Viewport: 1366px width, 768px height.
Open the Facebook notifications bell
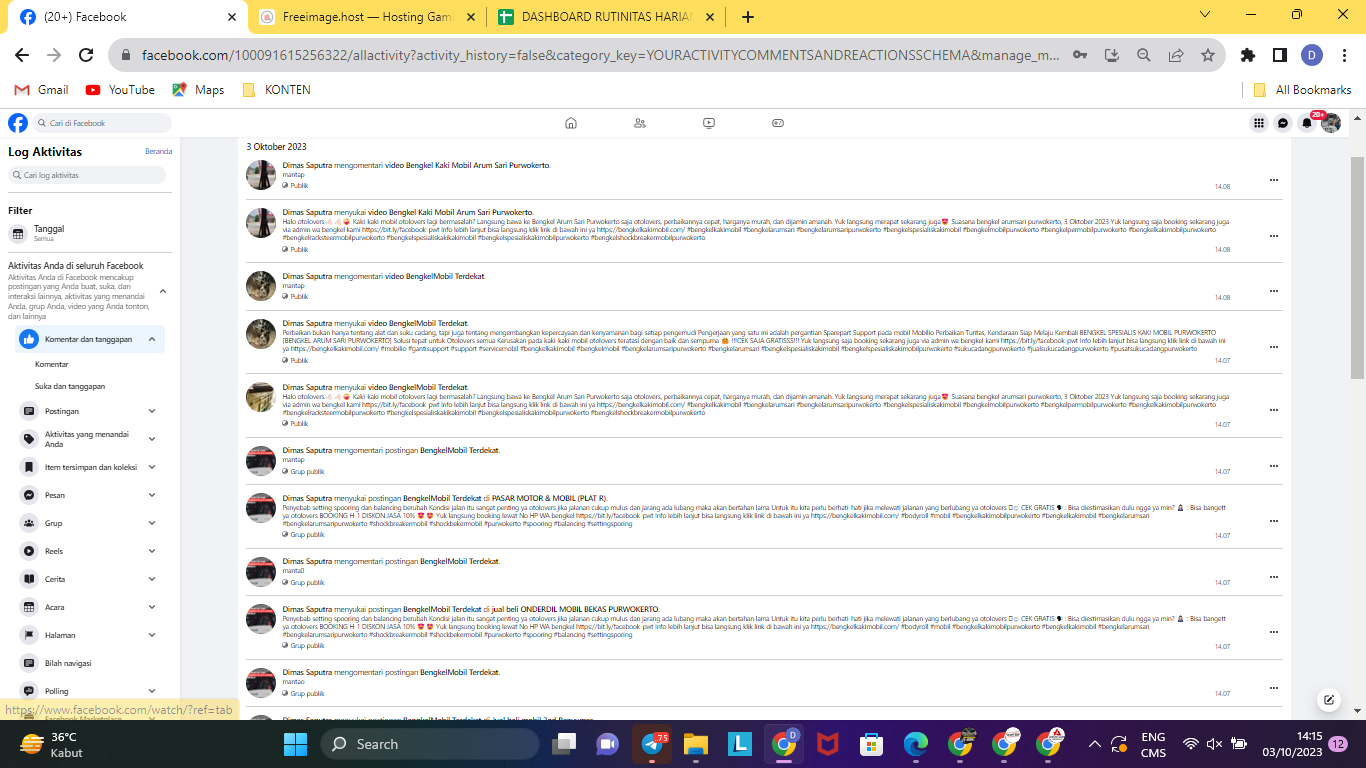click(x=1307, y=123)
